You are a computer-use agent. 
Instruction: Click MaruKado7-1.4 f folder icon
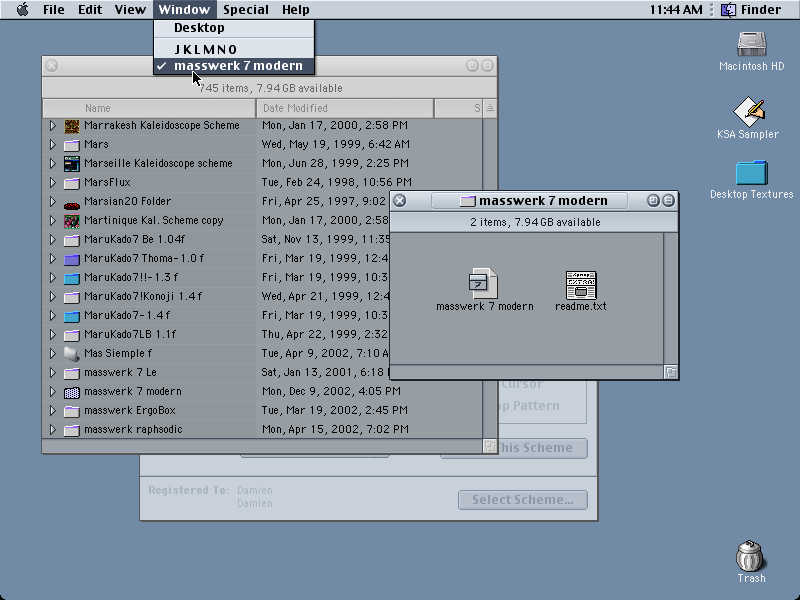(72, 316)
